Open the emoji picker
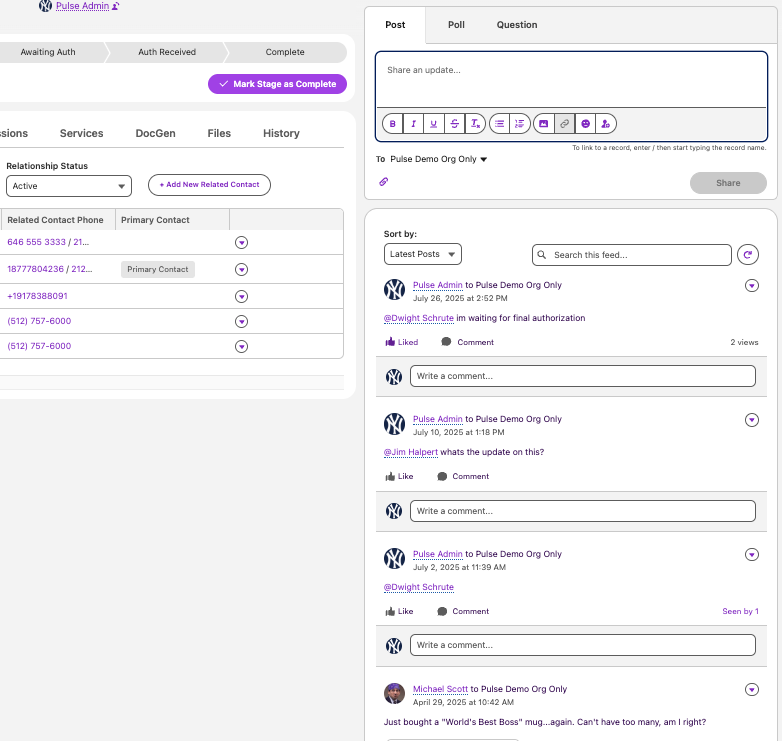782x741 pixels. click(586, 124)
